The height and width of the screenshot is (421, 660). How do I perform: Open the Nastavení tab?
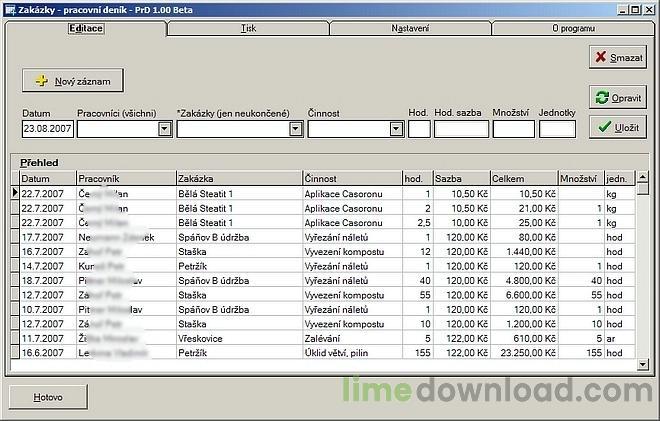(x=410, y=28)
